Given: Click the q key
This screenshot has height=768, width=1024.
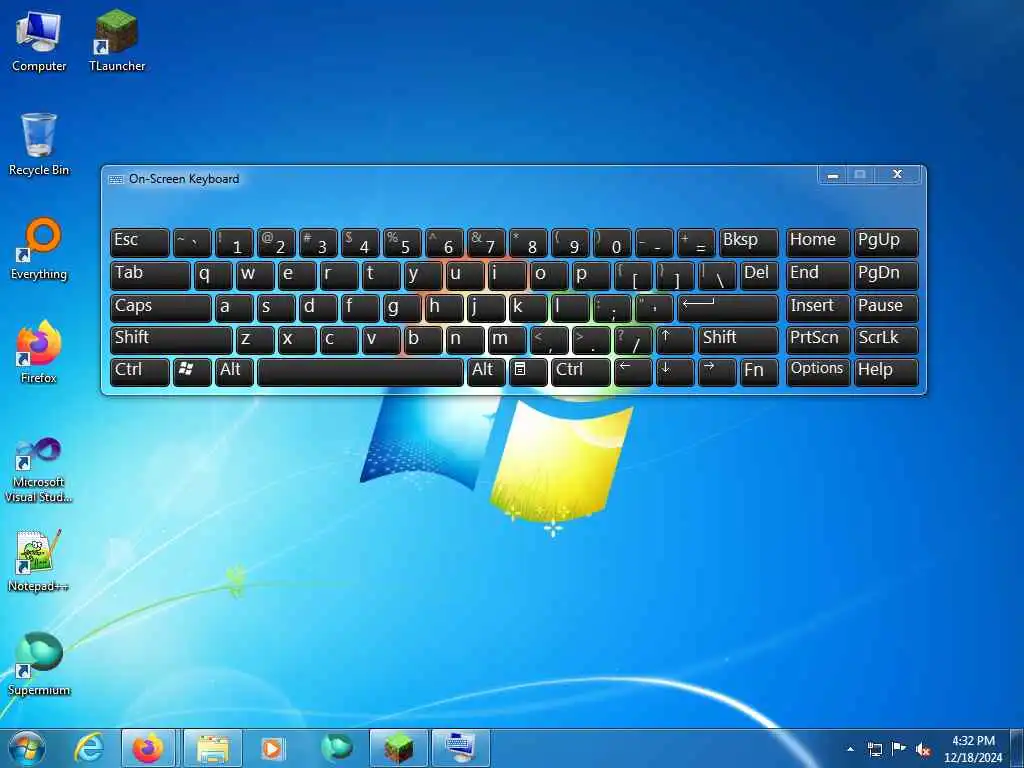Looking at the screenshot, I should coord(213,275).
